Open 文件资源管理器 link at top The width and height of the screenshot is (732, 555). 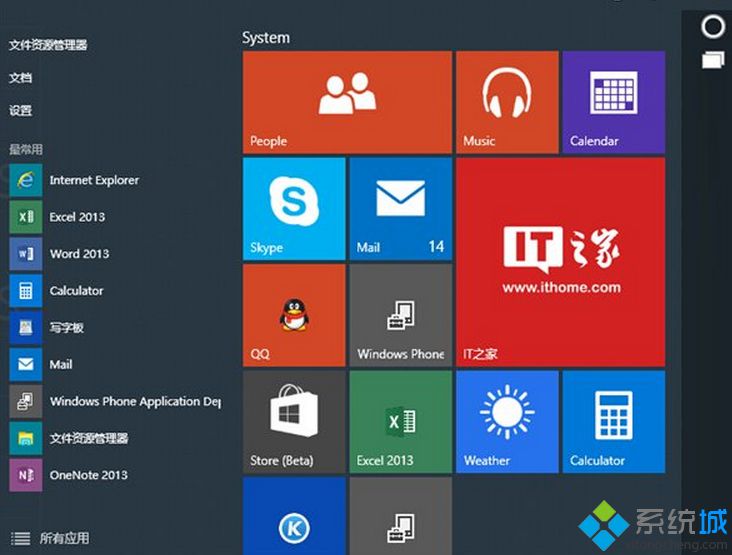[x=48, y=45]
